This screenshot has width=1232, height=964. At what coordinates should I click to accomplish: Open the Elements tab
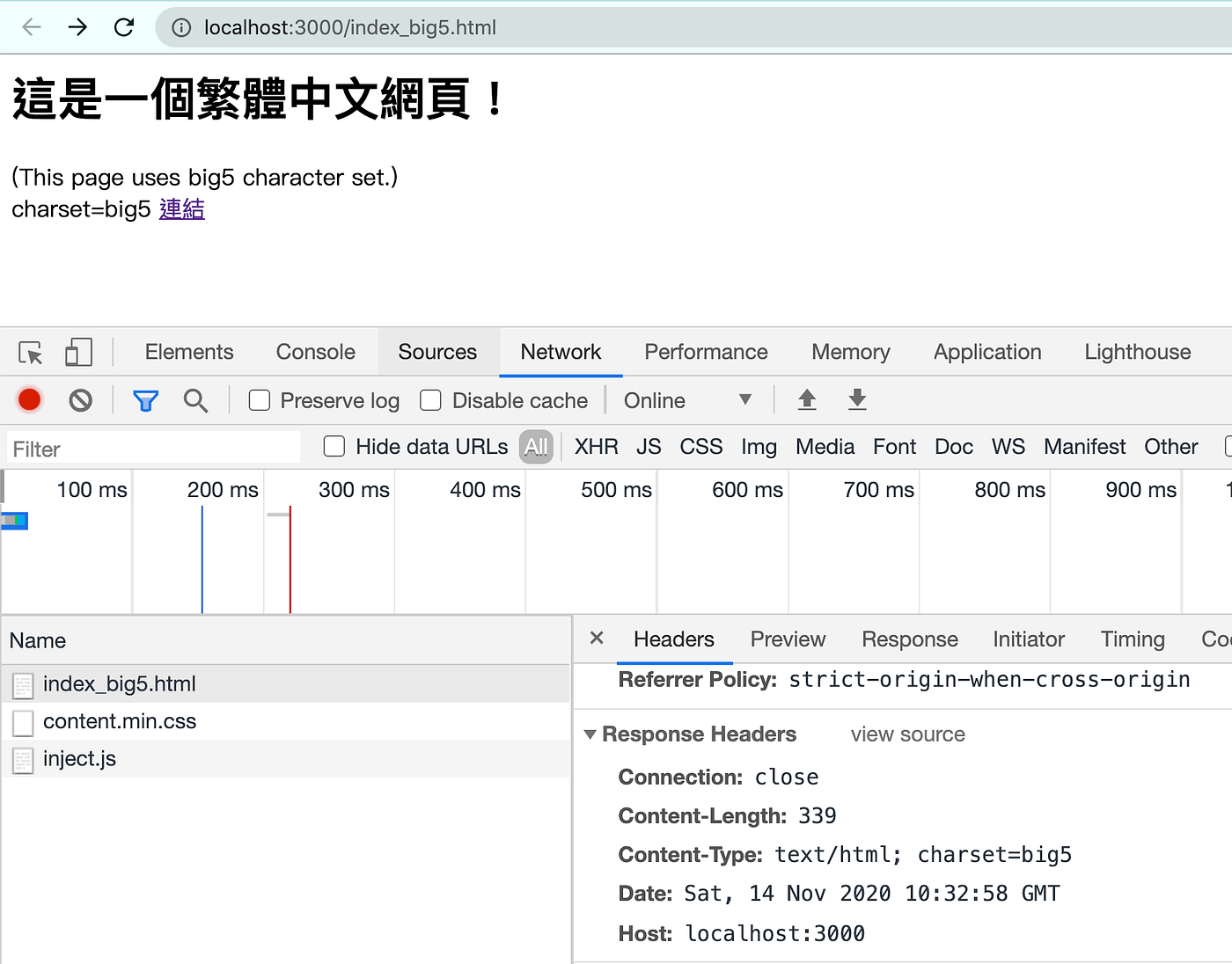point(189,352)
